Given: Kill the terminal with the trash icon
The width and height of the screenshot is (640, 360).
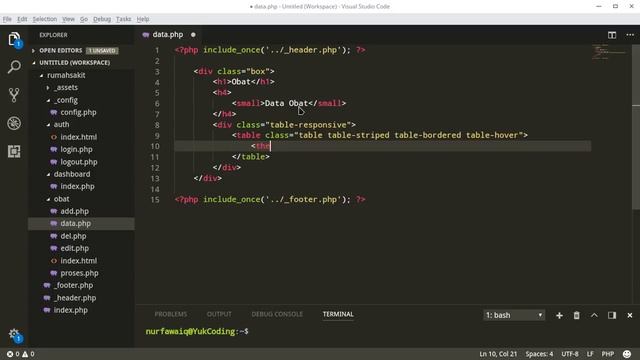Looking at the screenshot, I should (x=576, y=316).
